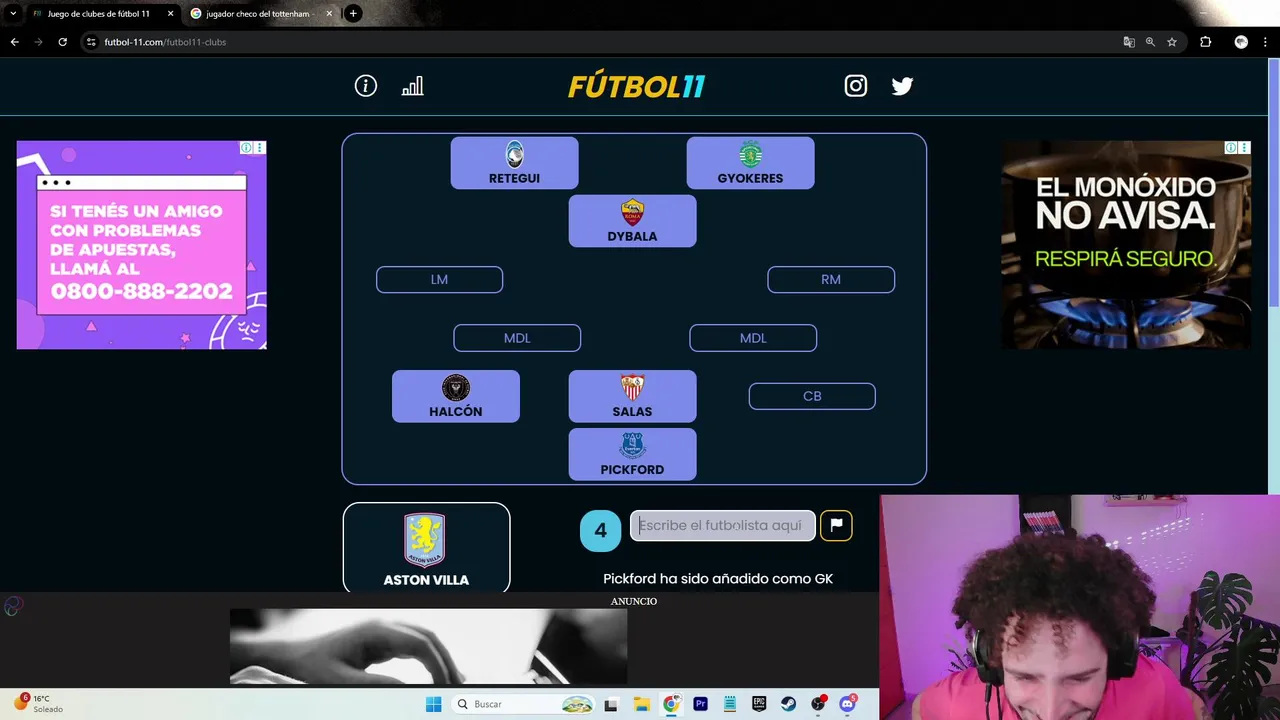Close the 'Juego de clubes de fútbol 11' tab
Viewport: 1280px width, 720px height.
coord(171,14)
